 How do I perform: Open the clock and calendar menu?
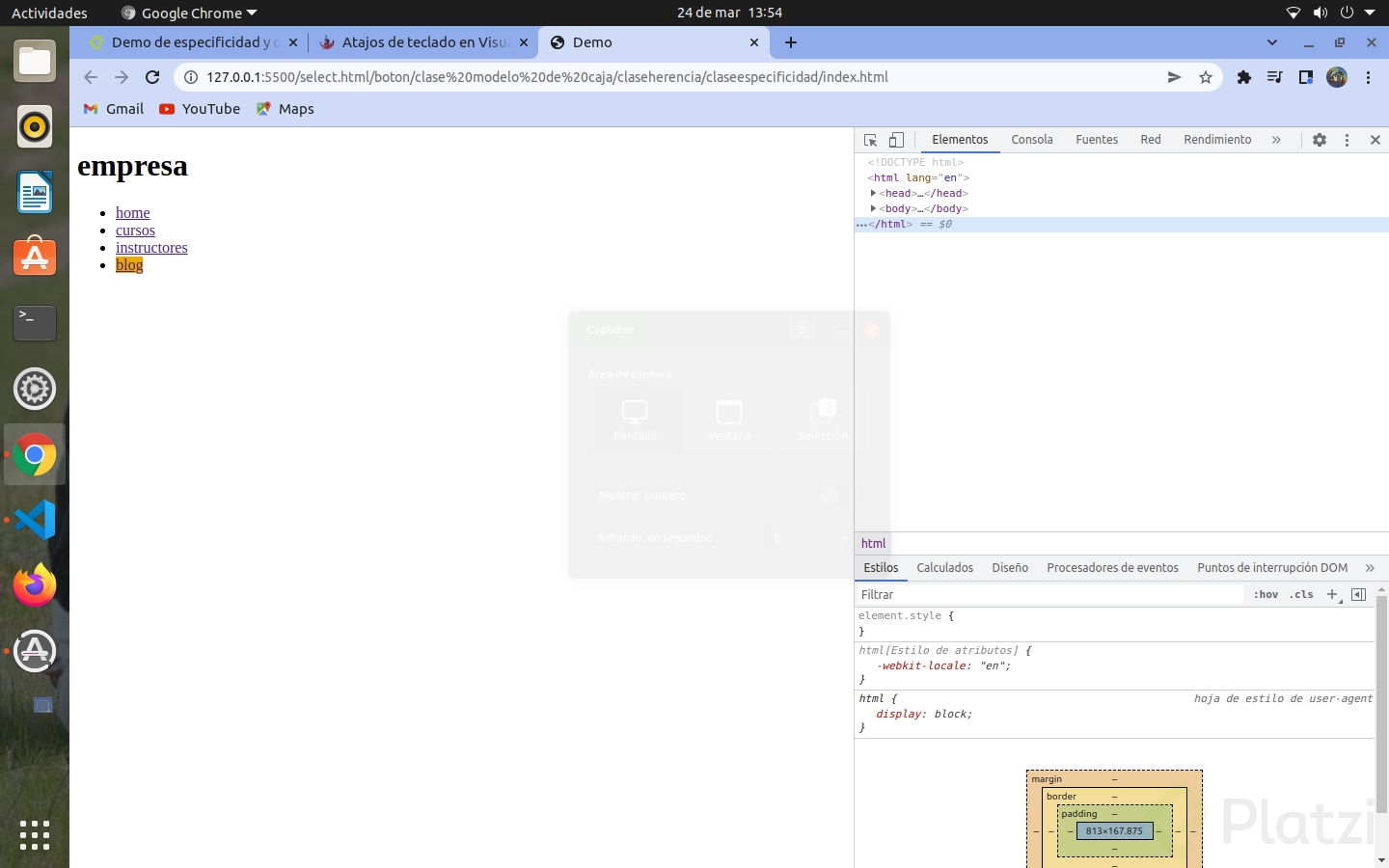[x=729, y=13]
